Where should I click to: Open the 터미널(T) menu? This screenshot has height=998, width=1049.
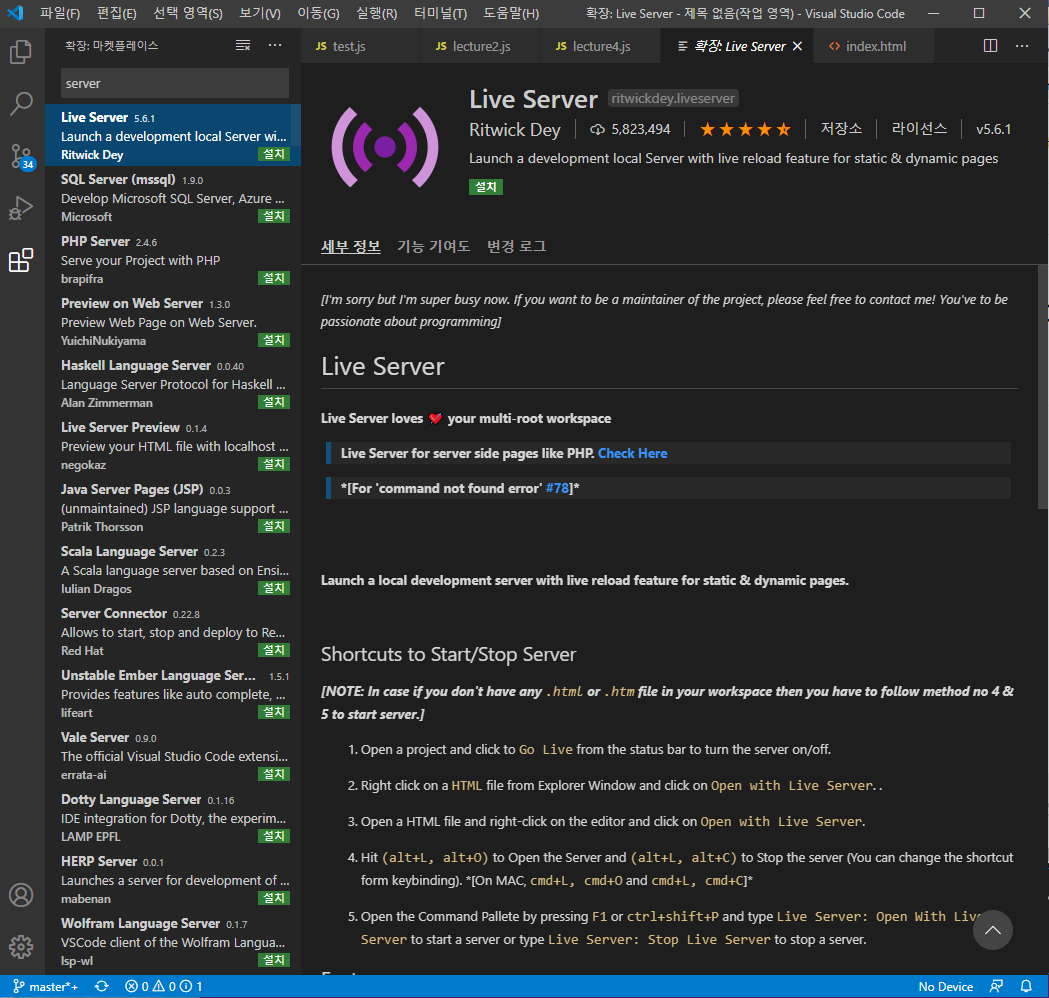(440, 13)
